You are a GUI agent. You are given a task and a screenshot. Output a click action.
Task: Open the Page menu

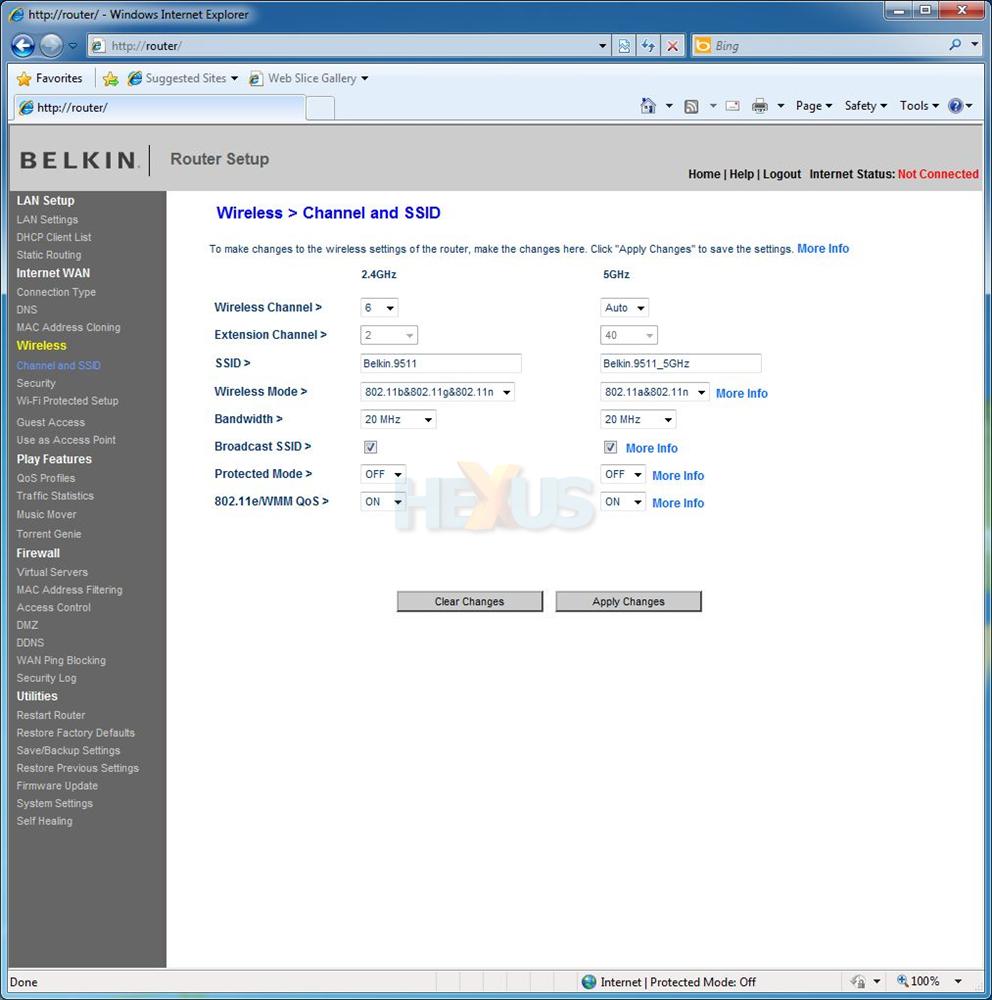[x=813, y=106]
